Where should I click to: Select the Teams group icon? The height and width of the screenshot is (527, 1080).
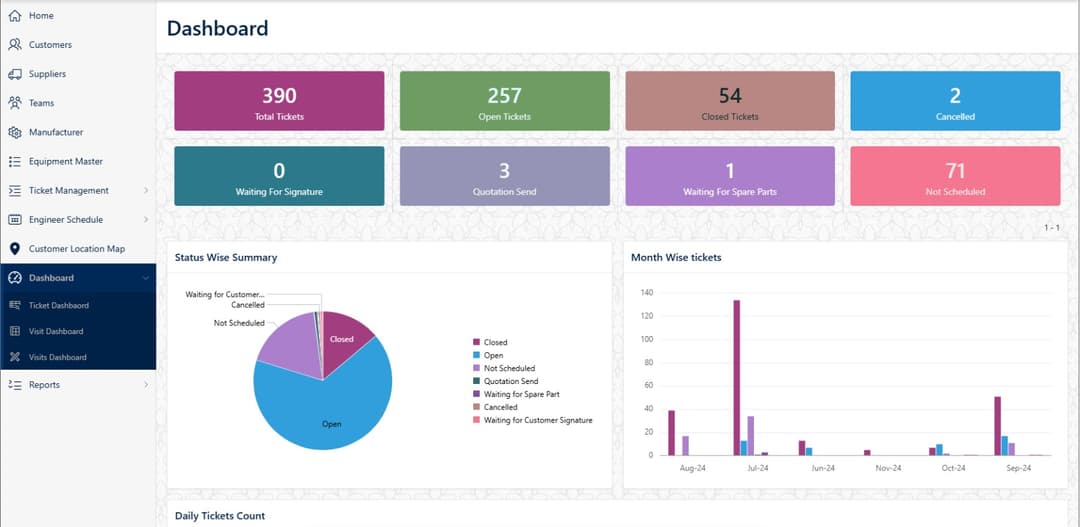coord(15,103)
